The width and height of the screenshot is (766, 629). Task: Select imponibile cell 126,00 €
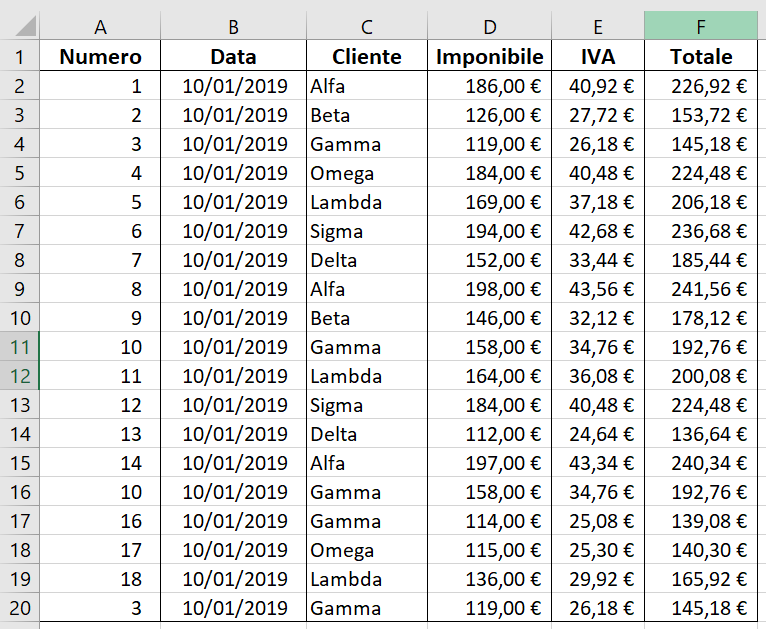[x=489, y=115]
